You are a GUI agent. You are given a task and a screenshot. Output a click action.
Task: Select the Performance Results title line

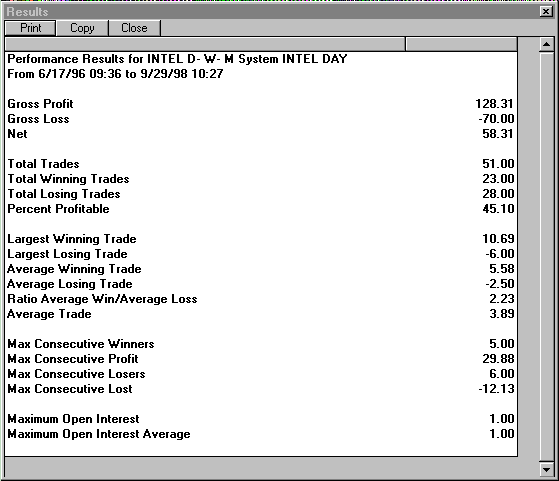177,59
